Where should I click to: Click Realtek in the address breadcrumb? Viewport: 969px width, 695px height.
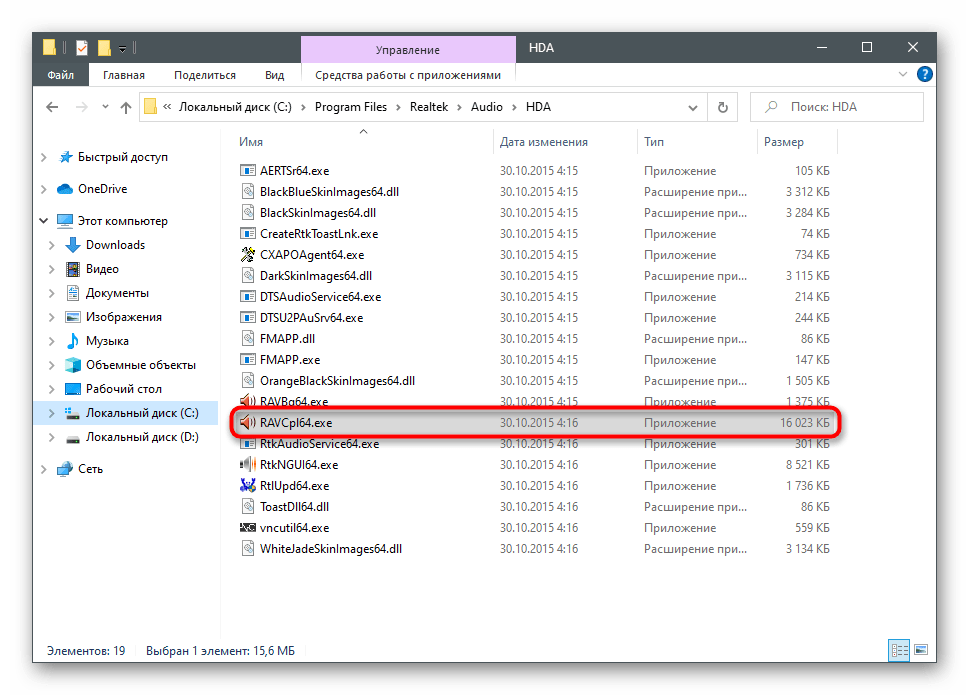[430, 107]
